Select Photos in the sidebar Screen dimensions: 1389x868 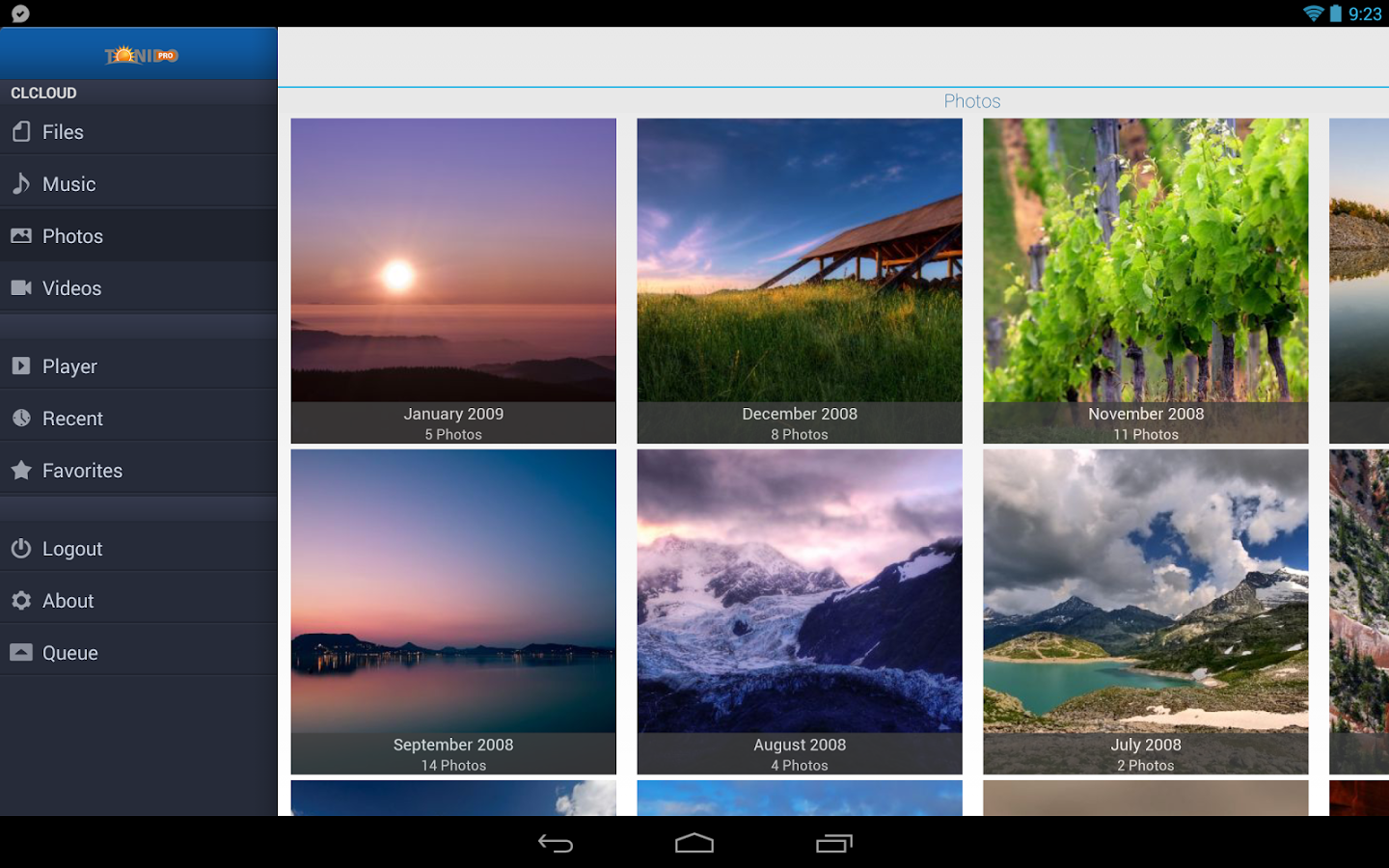(138, 236)
